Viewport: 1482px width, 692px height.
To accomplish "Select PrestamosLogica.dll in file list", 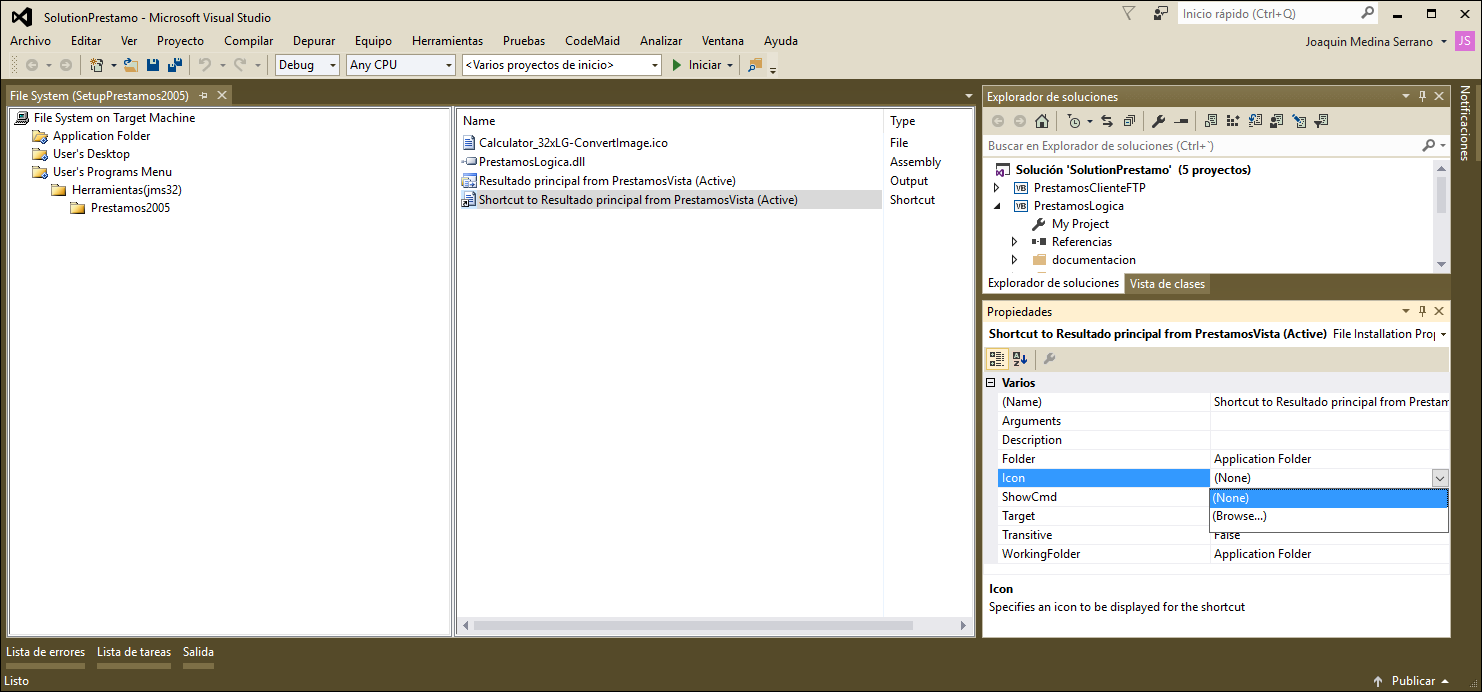I will tap(531, 162).
